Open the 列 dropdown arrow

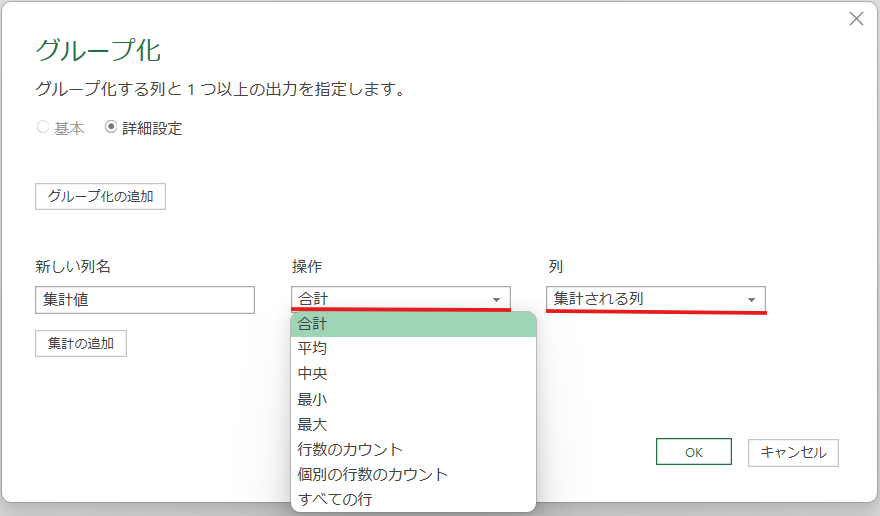click(751, 299)
